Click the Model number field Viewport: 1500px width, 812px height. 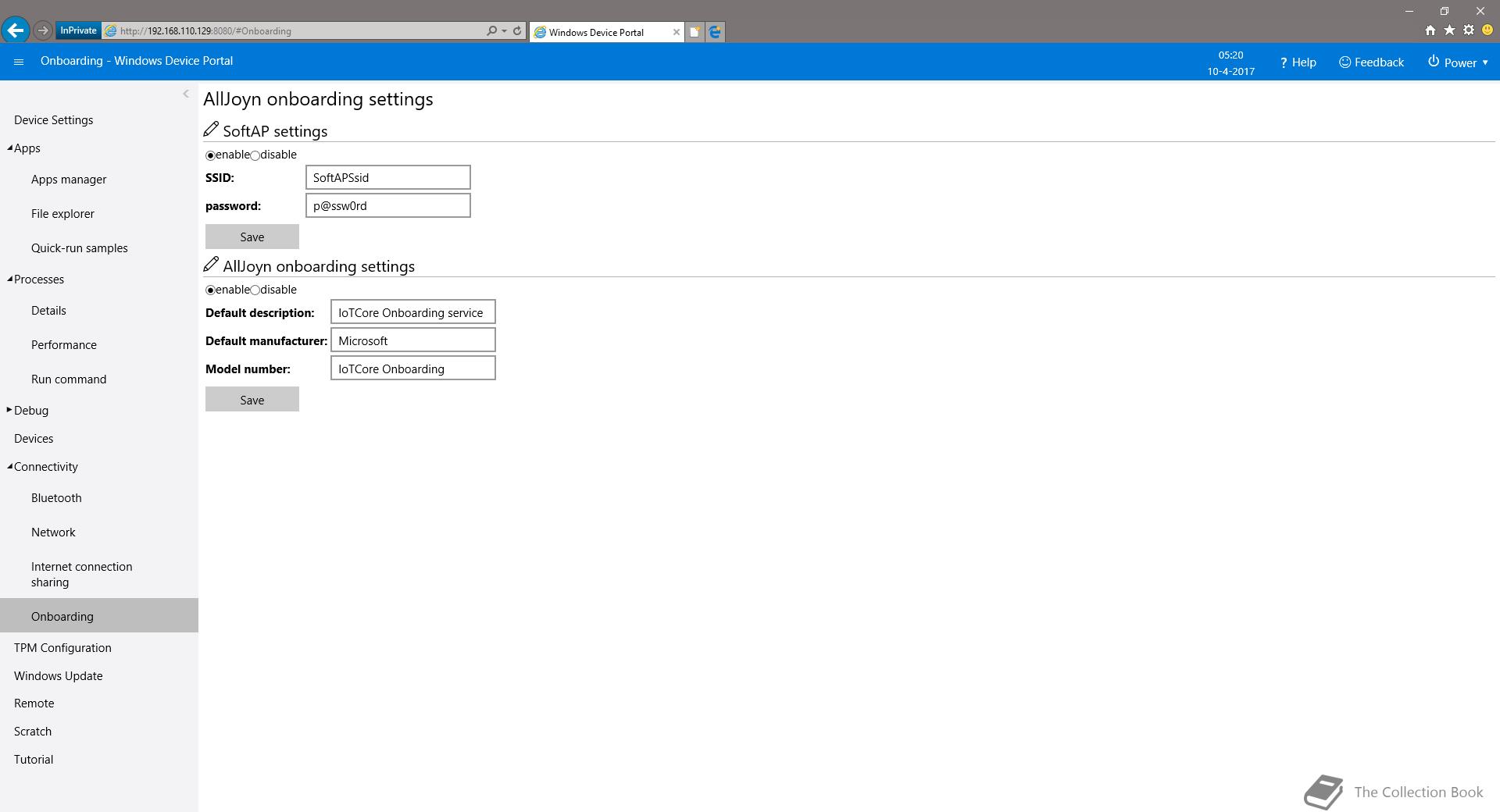point(413,369)
